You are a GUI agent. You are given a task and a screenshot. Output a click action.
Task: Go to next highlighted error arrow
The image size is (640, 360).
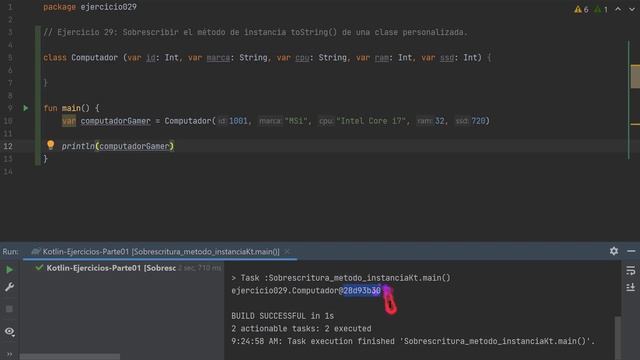click(632, 9)
